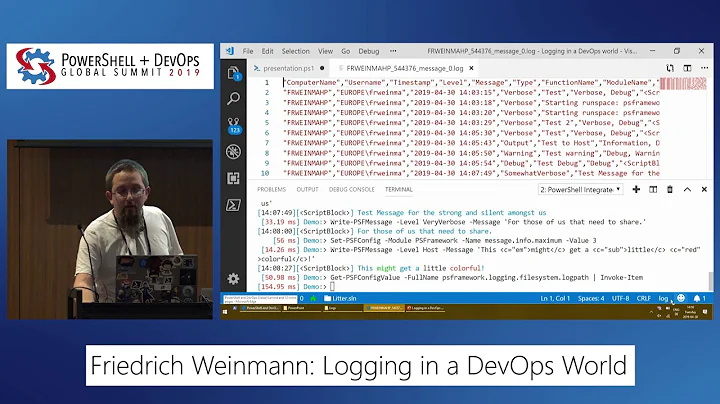This screenshot has width=720, height=404.
Task: Open Source Control view with 123 badge
Action: pyautogui.click(x=234, y=125)
